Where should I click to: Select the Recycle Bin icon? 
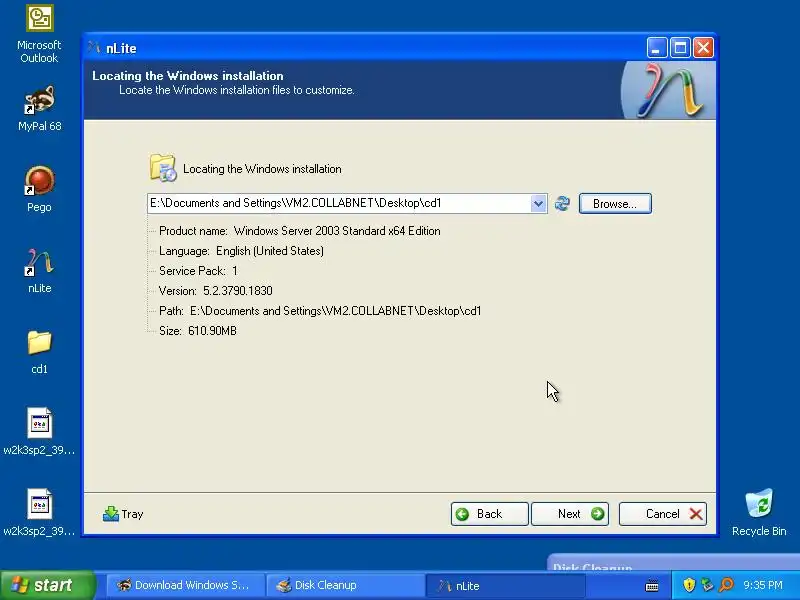point(759,512)
